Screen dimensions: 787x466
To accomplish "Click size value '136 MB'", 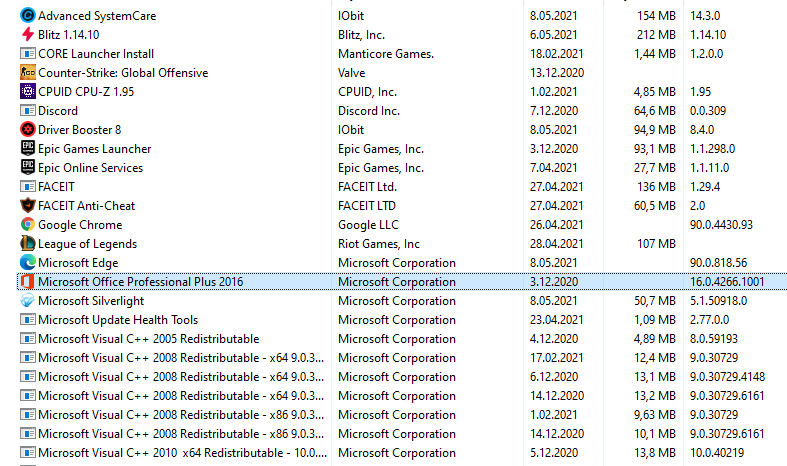I will pos(656,187).
